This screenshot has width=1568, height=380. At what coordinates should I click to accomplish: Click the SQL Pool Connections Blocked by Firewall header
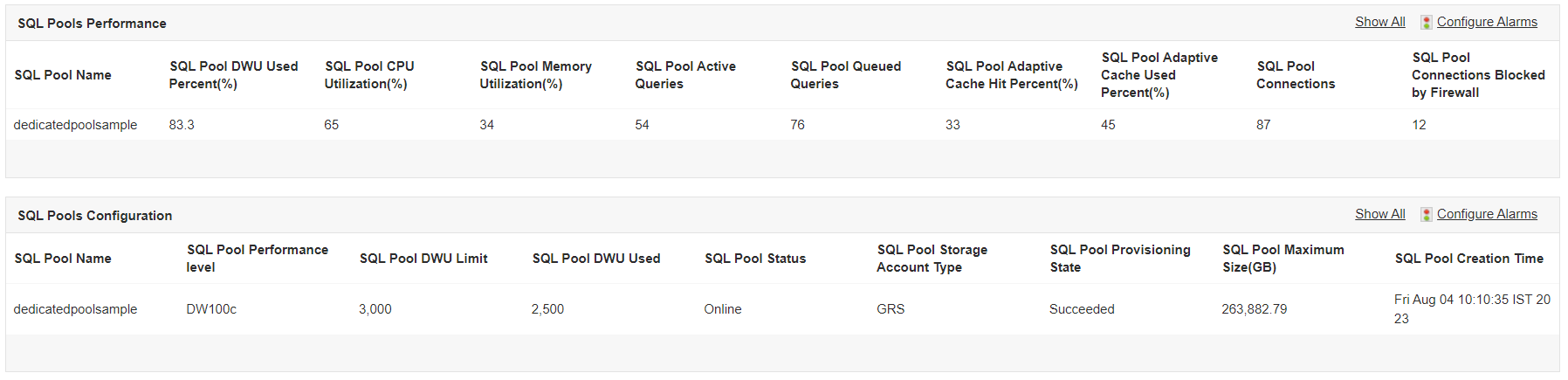pyautogui.click(x=1478, y=75)
